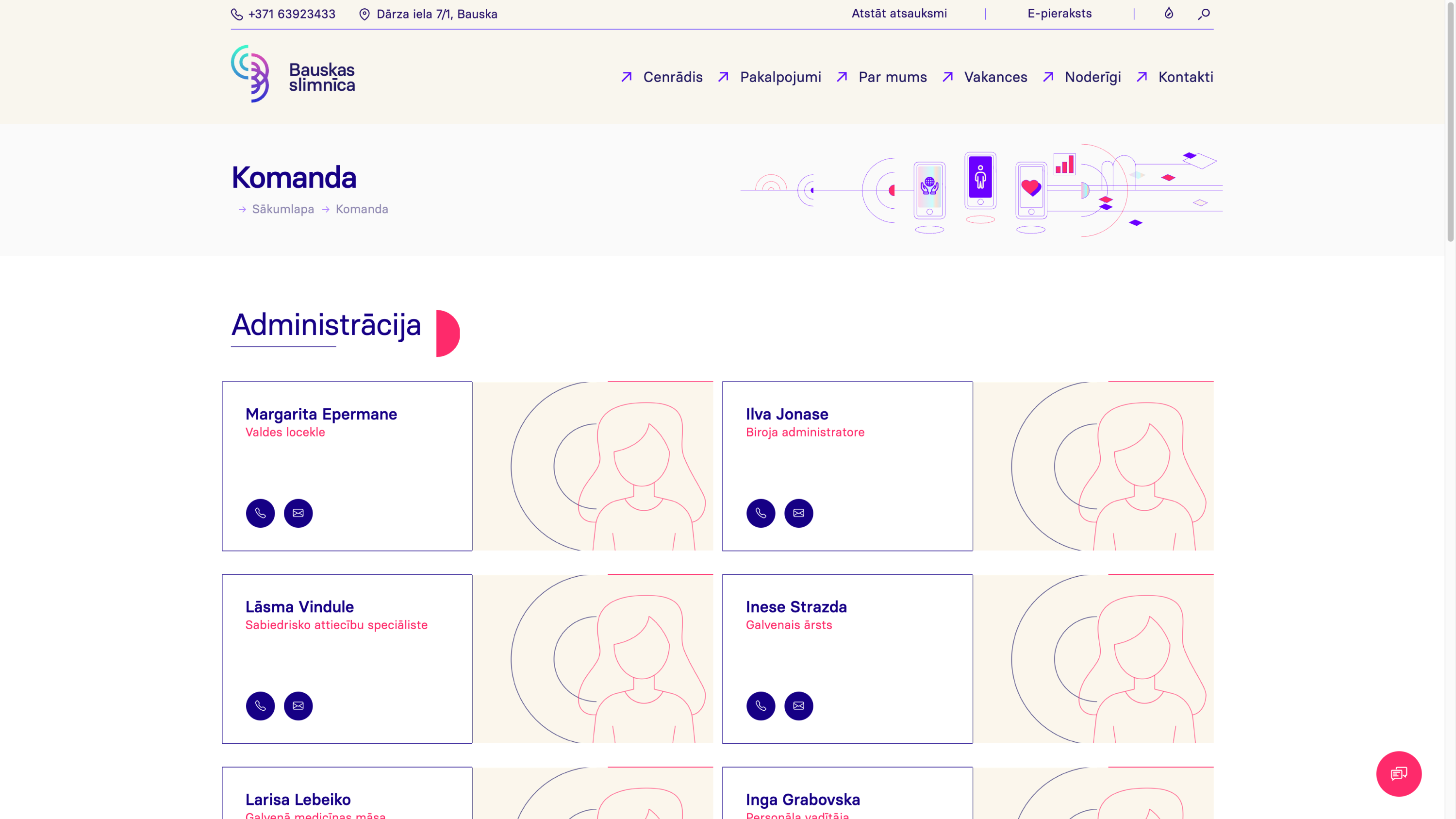Viewport: 1456px width, 819px height.
Task: Click the droplet contrast icon in header
Action: [1169, 14]
